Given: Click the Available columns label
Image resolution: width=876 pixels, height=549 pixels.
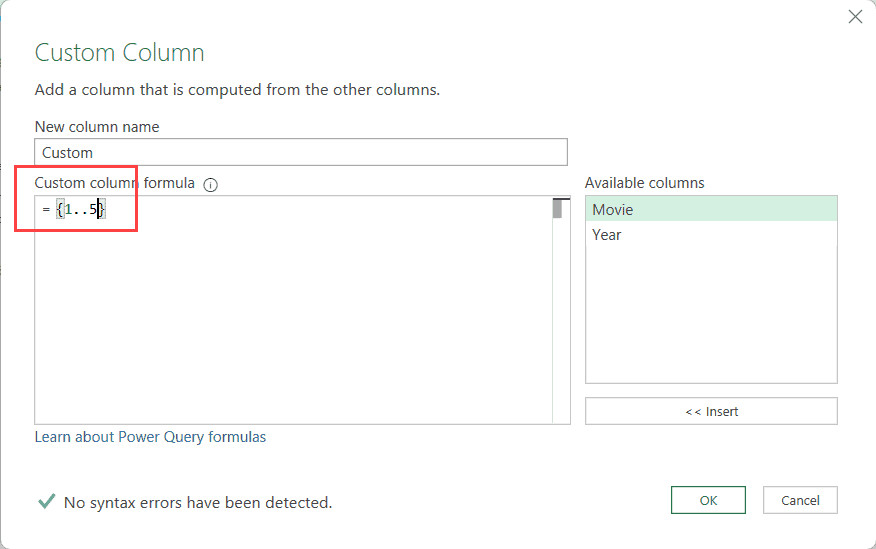Looking at the screenshot, I should (644, 183).
